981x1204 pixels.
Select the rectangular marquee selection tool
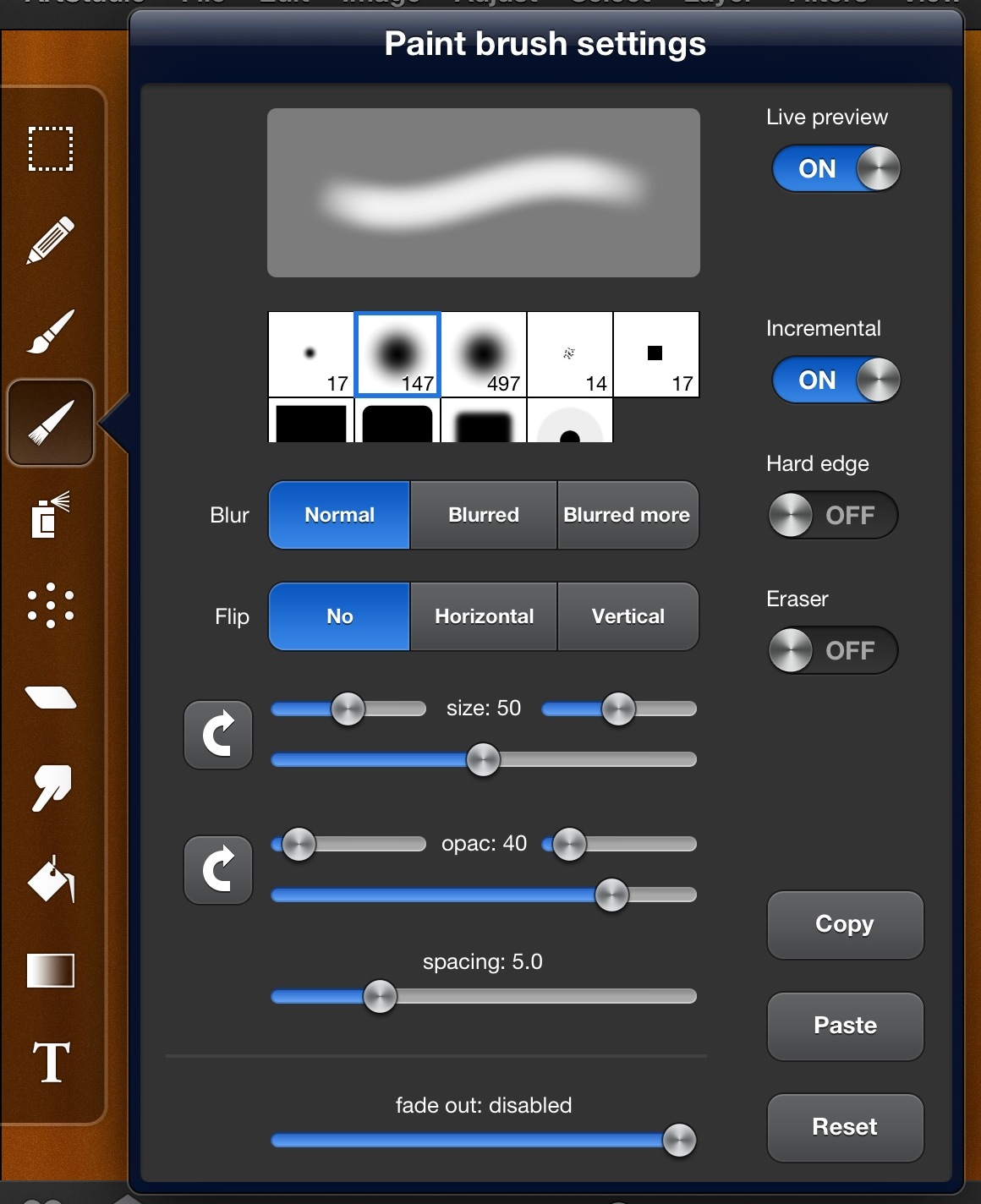coord(51,150)
